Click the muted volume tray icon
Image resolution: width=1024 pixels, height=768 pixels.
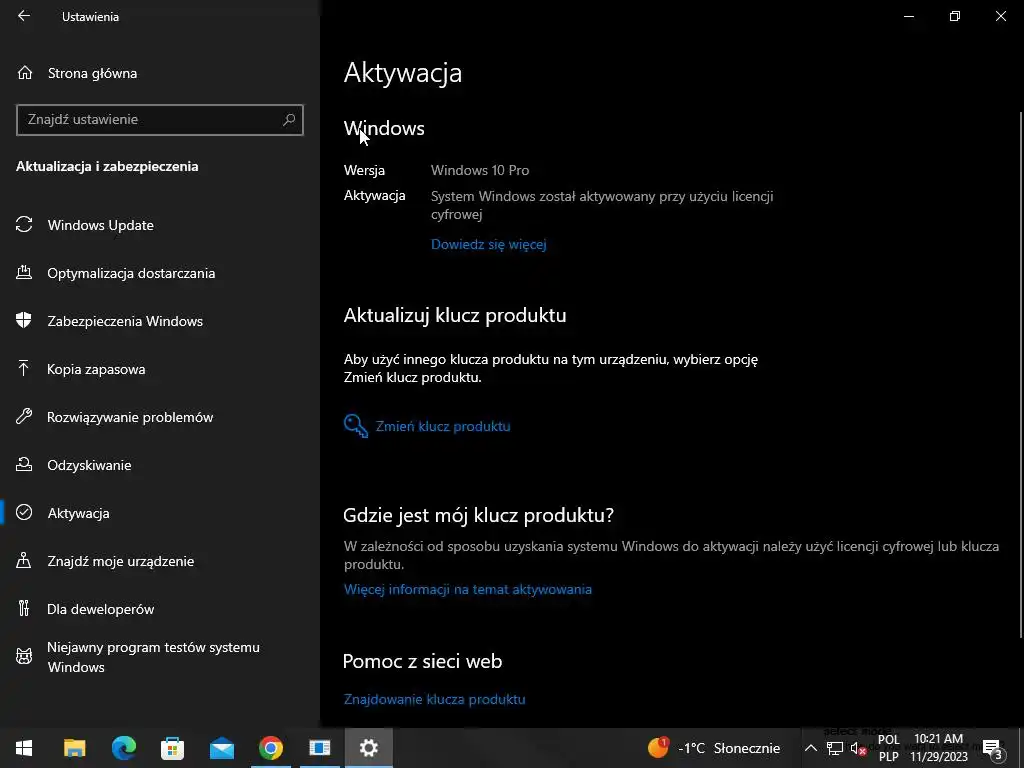click(858, 748)
